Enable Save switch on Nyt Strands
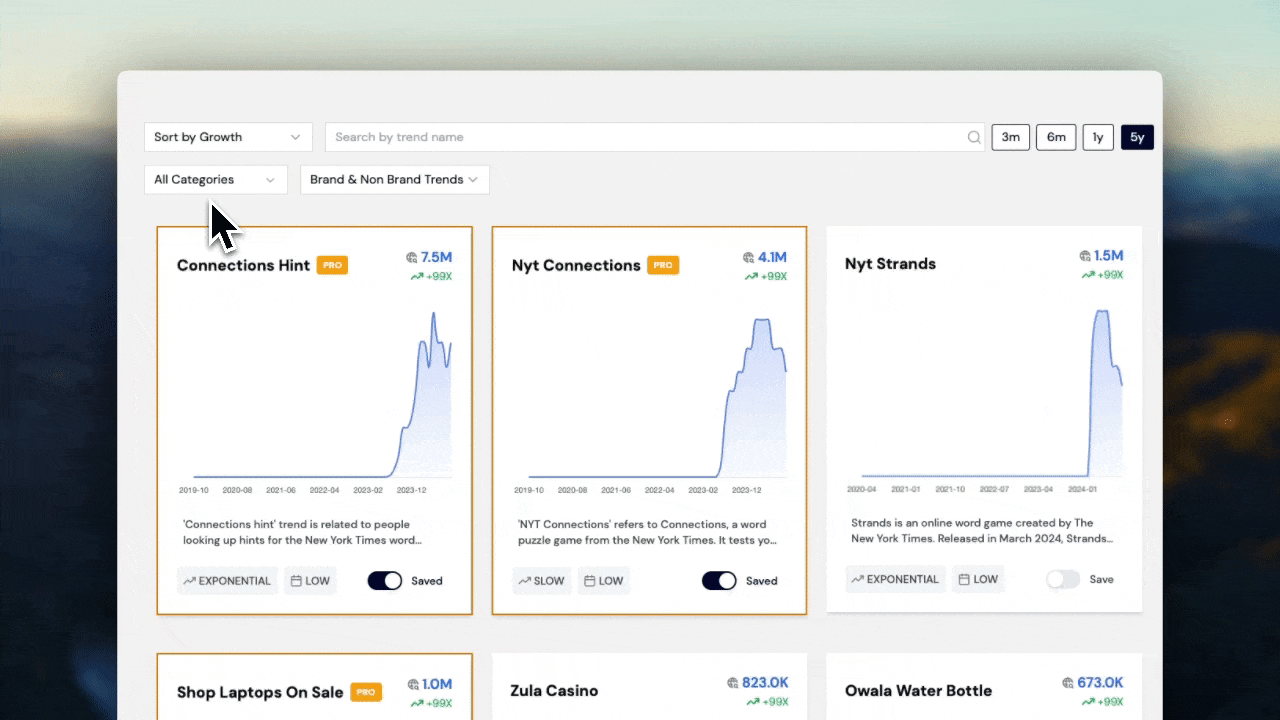The image size is (1280, 720). point(1063,579)
